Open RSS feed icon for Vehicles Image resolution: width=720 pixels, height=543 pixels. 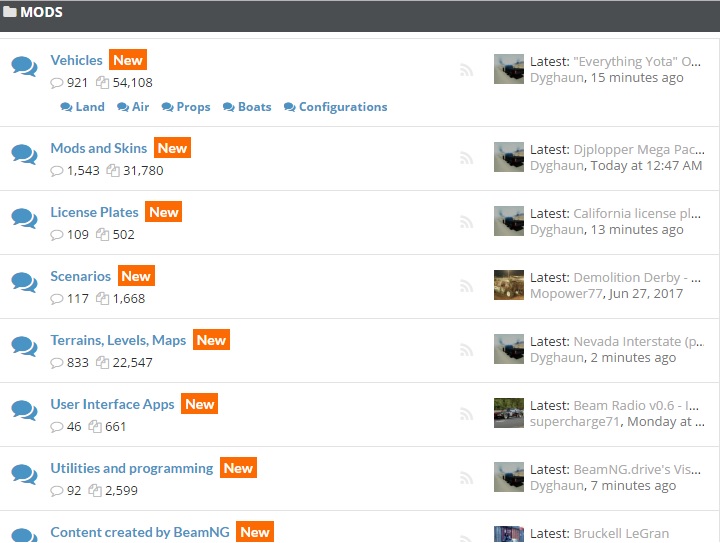(x=466, y=70)
